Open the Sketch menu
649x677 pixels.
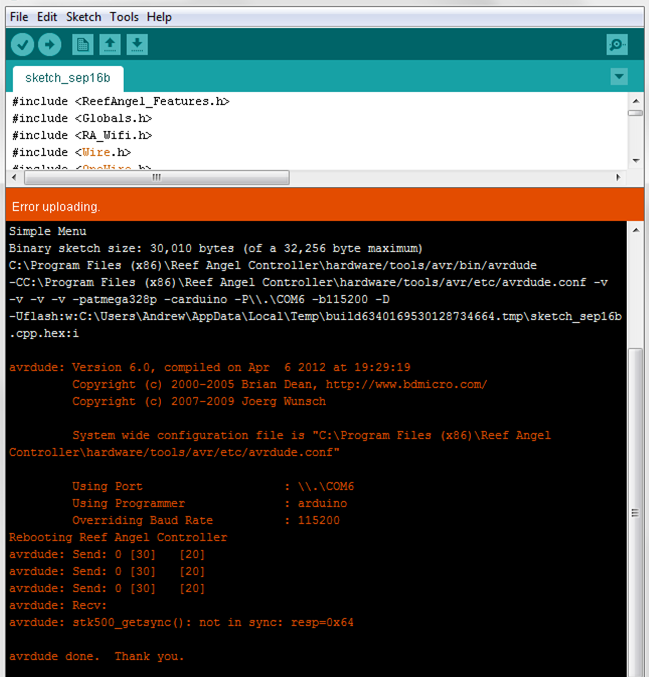pos(83,17)
